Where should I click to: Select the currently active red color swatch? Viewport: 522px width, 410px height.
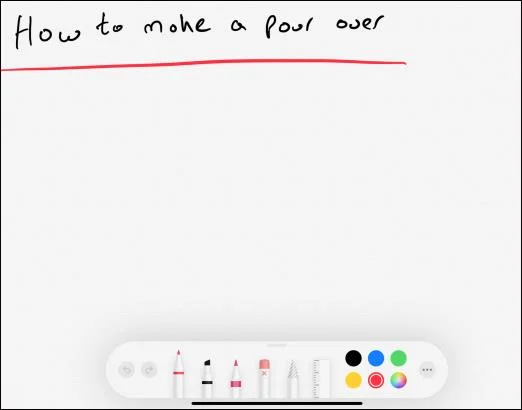(x=376, y=380)
